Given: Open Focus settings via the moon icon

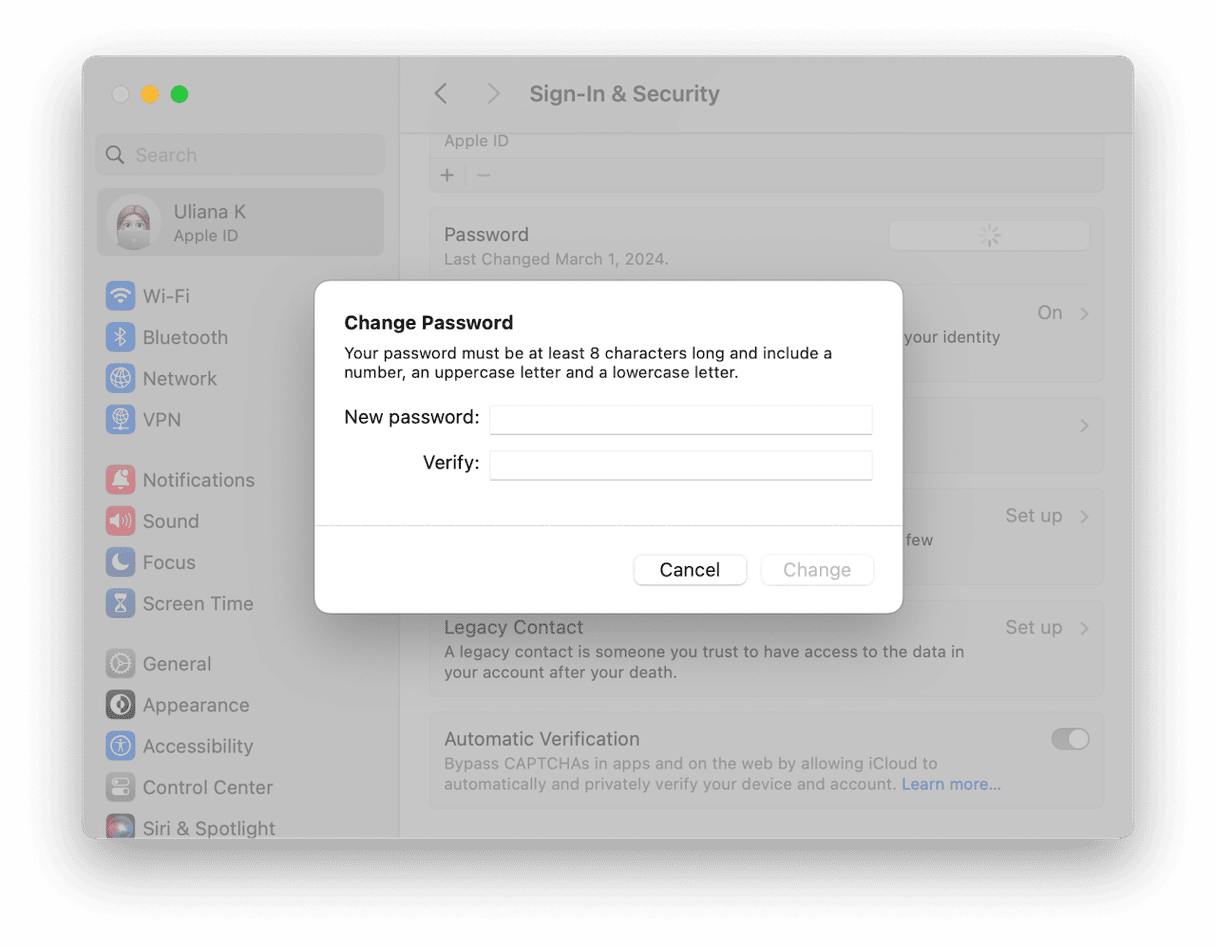Looking at the screenshot, I should (x=120, y=562).
